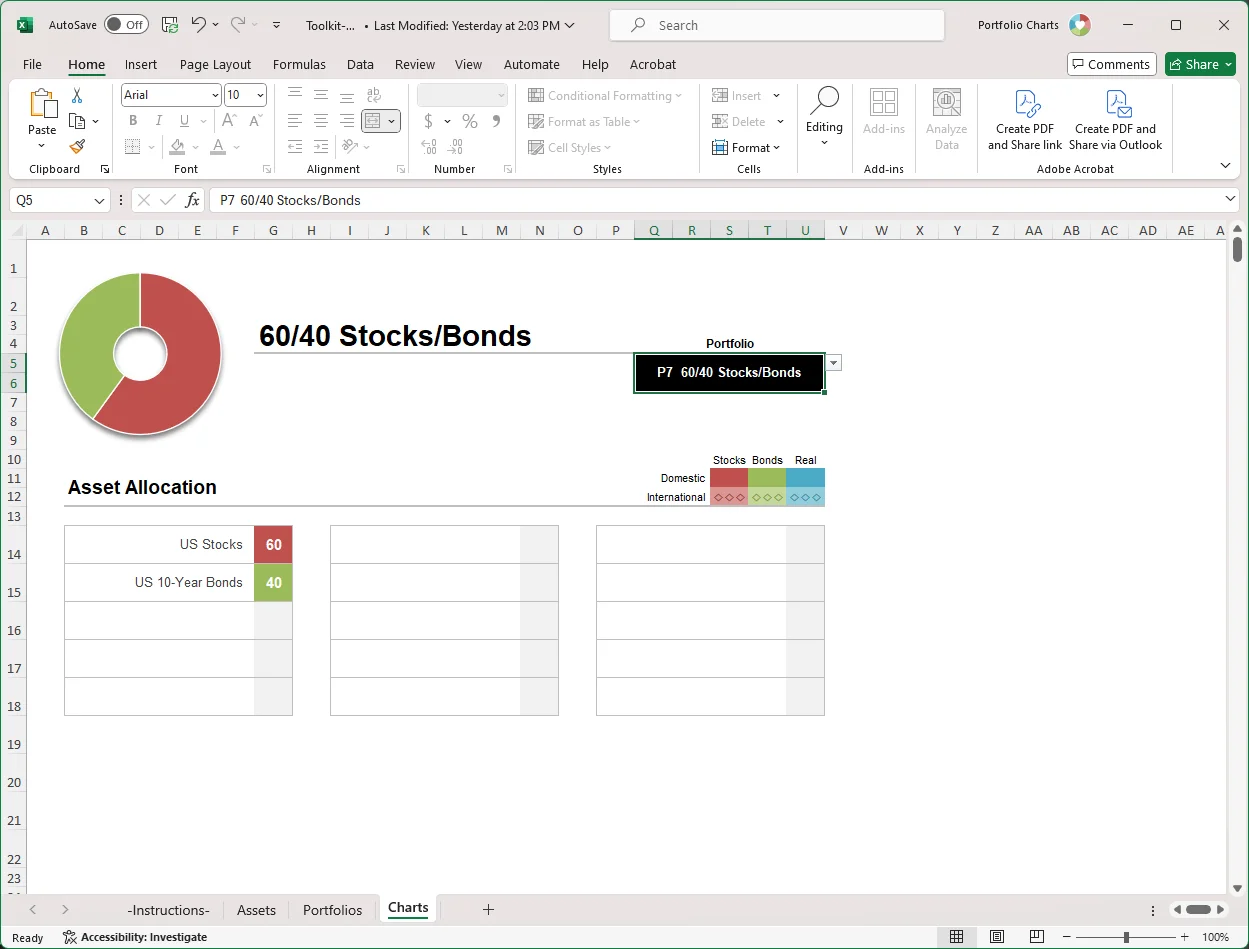
Task: Click the Comments button
Action: [x=1112, y=64]
